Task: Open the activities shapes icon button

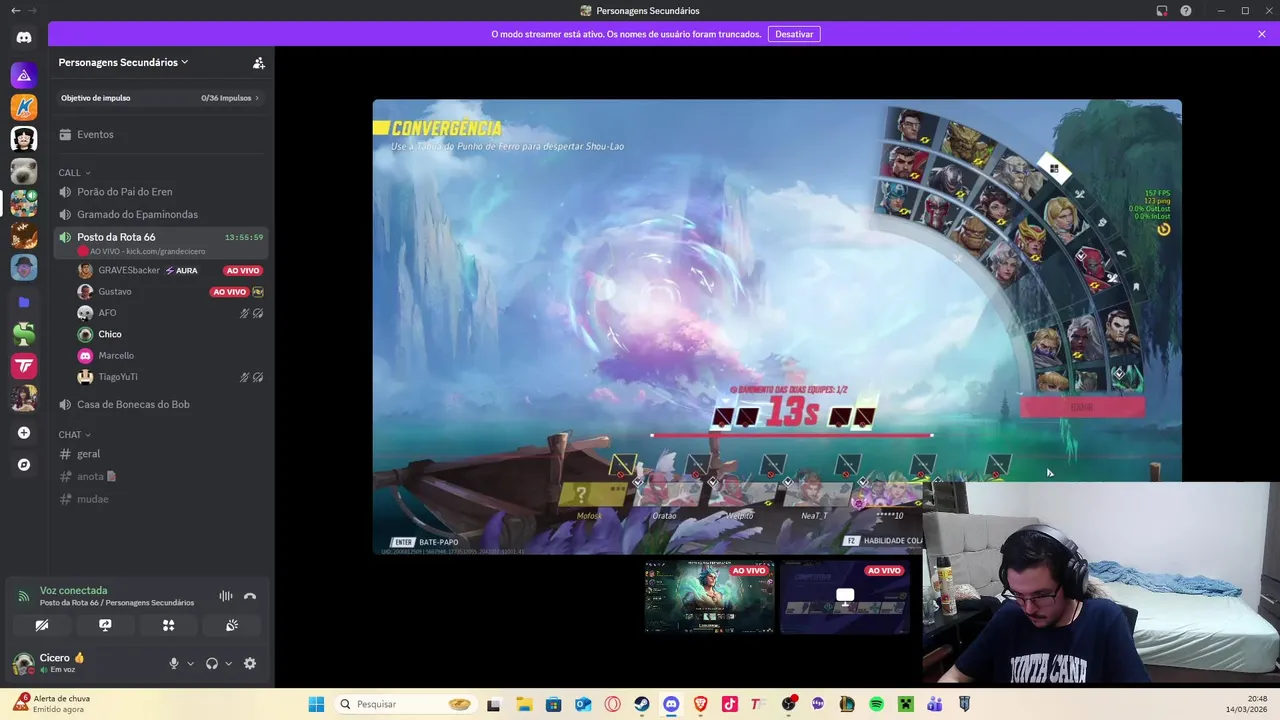Action: 168,625
